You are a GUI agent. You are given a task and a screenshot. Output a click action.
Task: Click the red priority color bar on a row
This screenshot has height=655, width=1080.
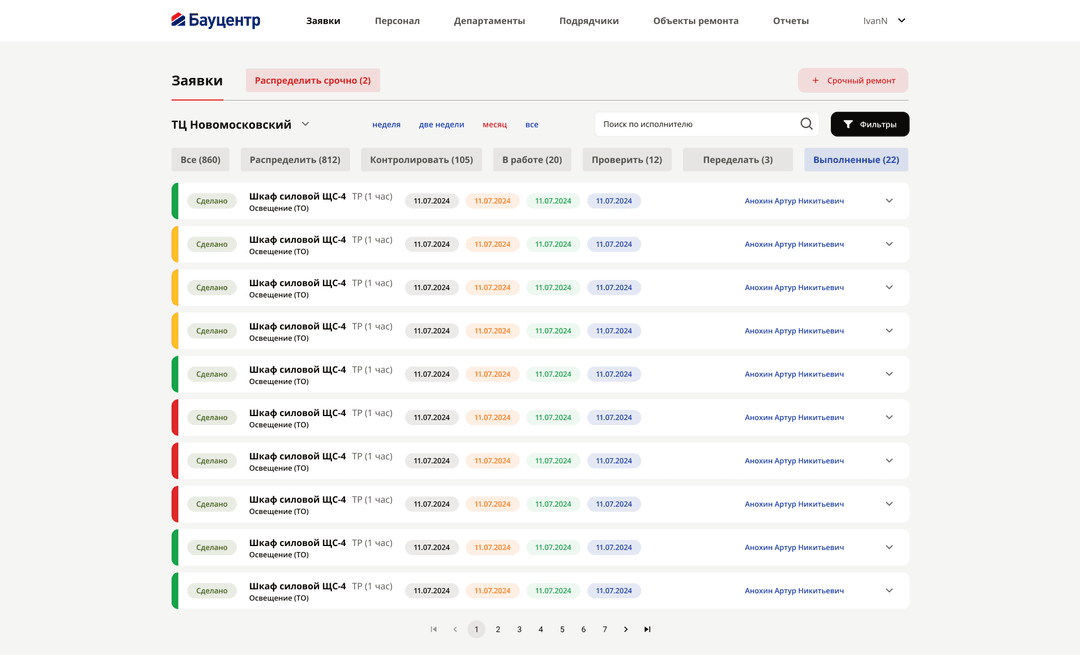click(x=176, y=417)
